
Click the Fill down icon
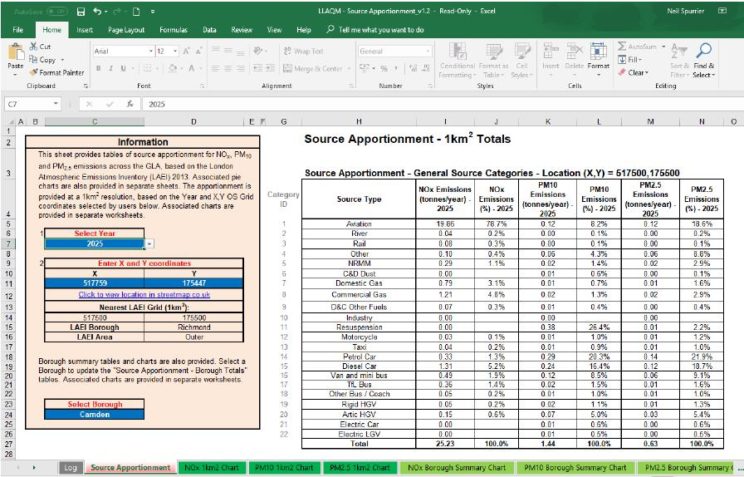[x=622, y=59]
